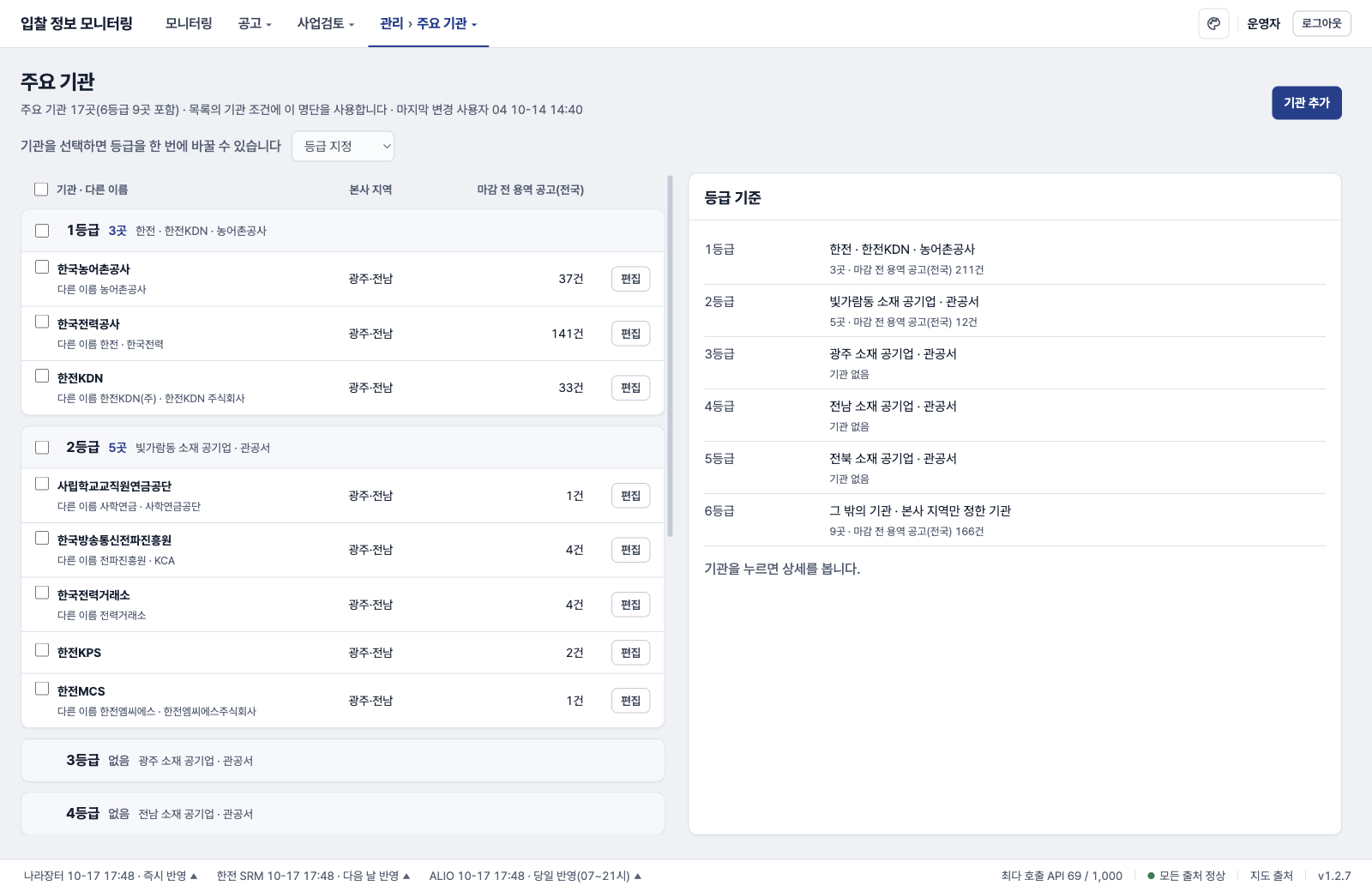Click the 모든 출처 정상 status indicator
1372x892 pixels.
[x=1186, y=876]
